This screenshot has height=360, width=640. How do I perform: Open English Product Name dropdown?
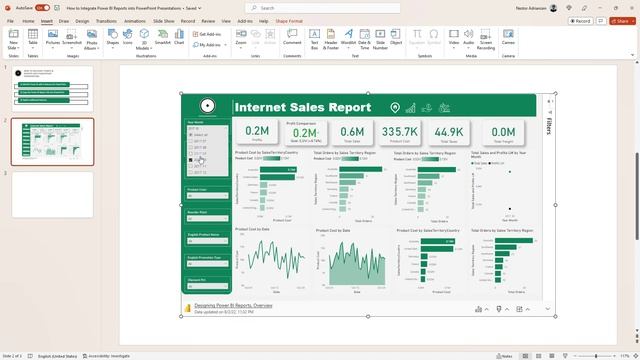207,241
